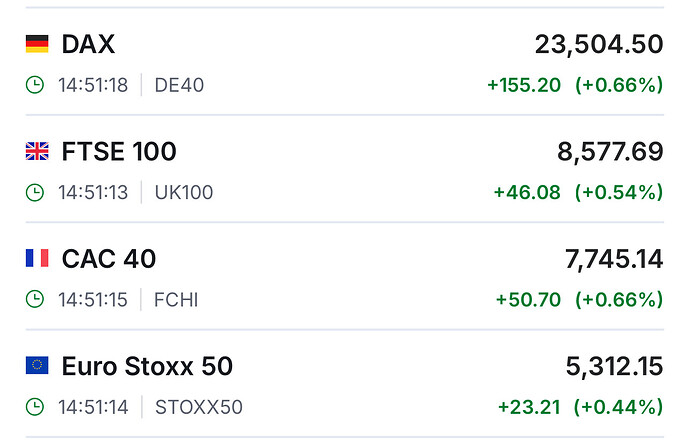Click the UK flag icon beside FTSE 100
690x445 pixels.
tap(36, 152)
